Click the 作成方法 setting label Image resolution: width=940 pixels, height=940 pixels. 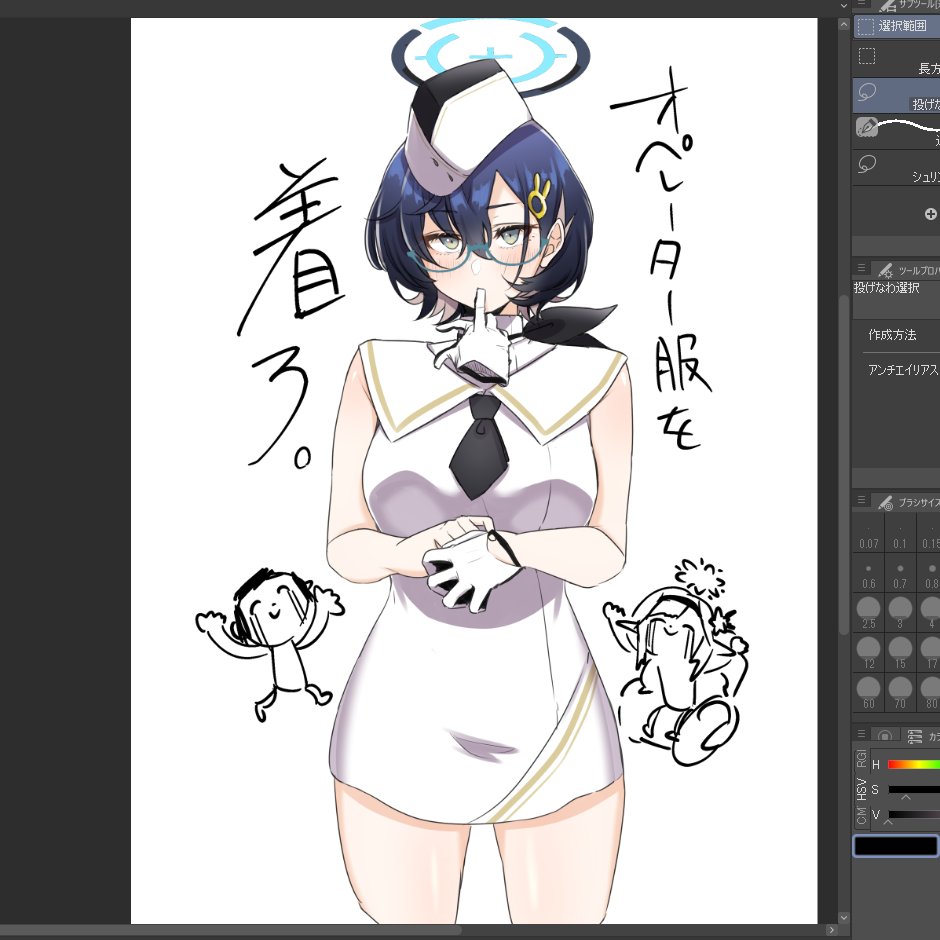(x=892, y=335)
